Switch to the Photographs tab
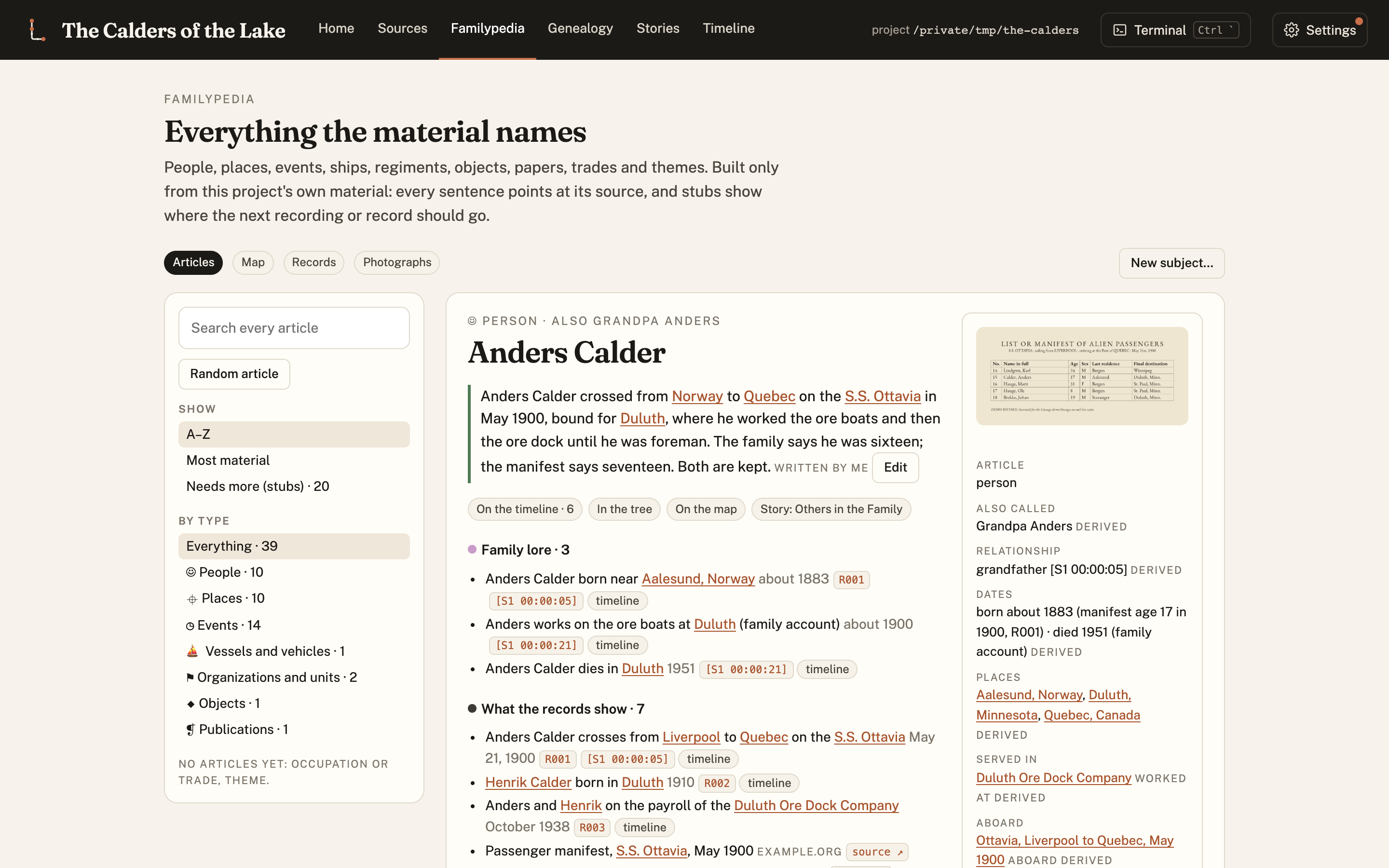Viewport: 1389px width, 868px height. [397, 262]
